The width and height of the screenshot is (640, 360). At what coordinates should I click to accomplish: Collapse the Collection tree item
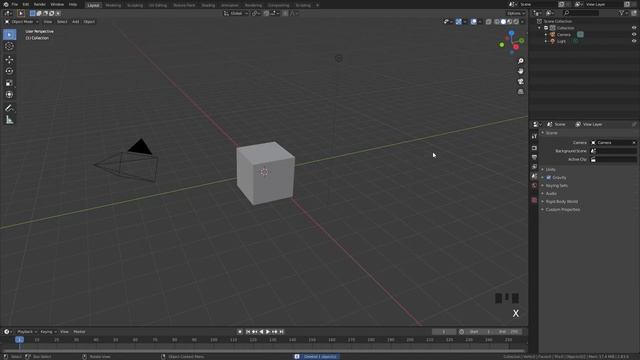(540, 28)
